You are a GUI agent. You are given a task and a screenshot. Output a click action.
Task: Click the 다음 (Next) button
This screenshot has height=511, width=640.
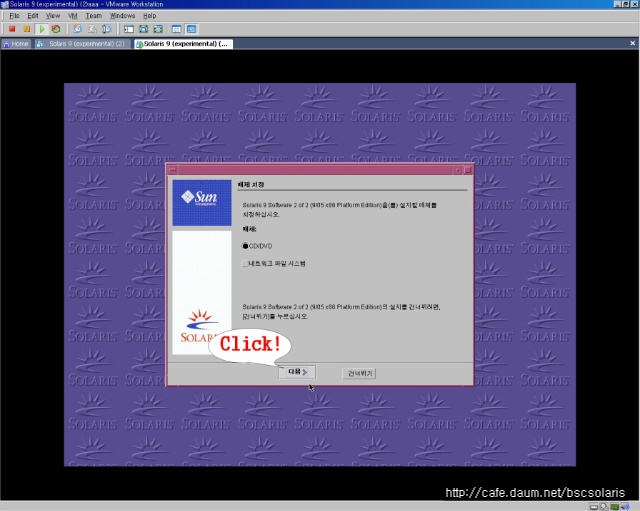tap(297, 372)
